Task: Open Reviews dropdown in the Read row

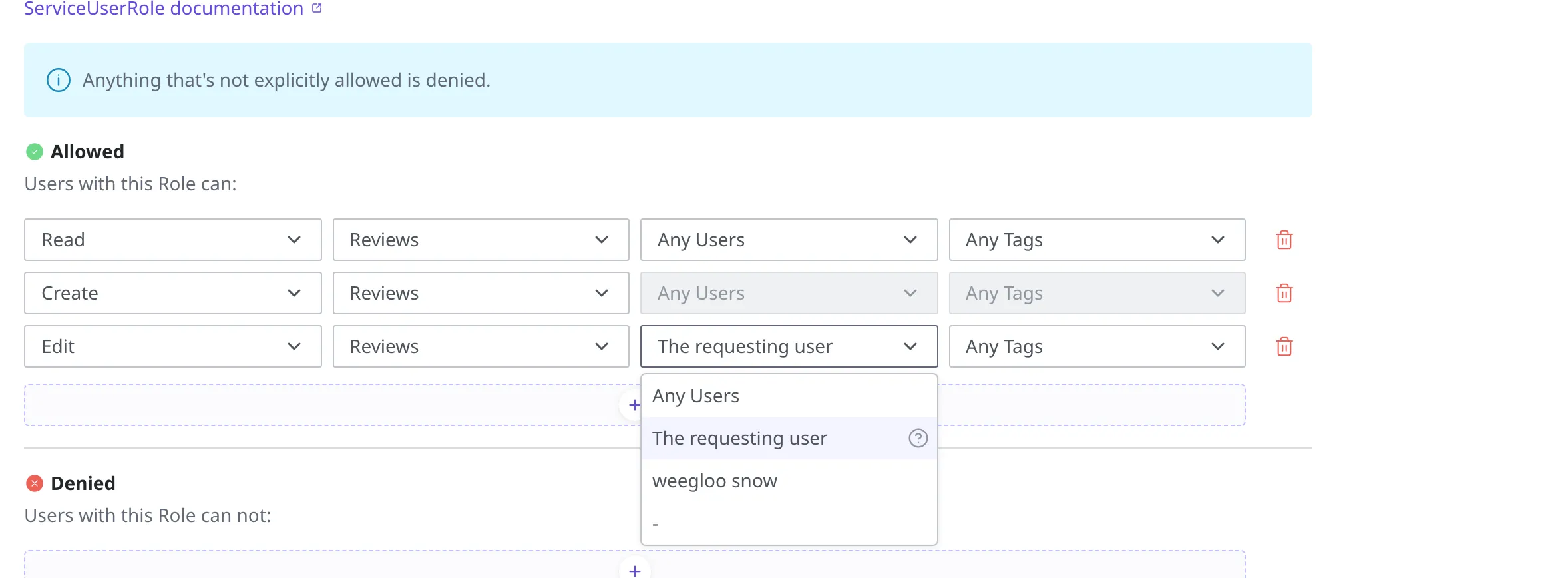Action: coord(481,240)
